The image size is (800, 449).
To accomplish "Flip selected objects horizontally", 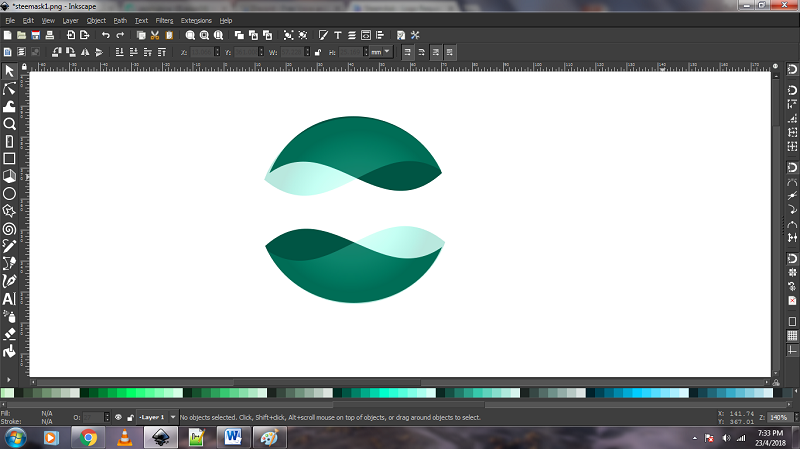I will tap(85, 52).
